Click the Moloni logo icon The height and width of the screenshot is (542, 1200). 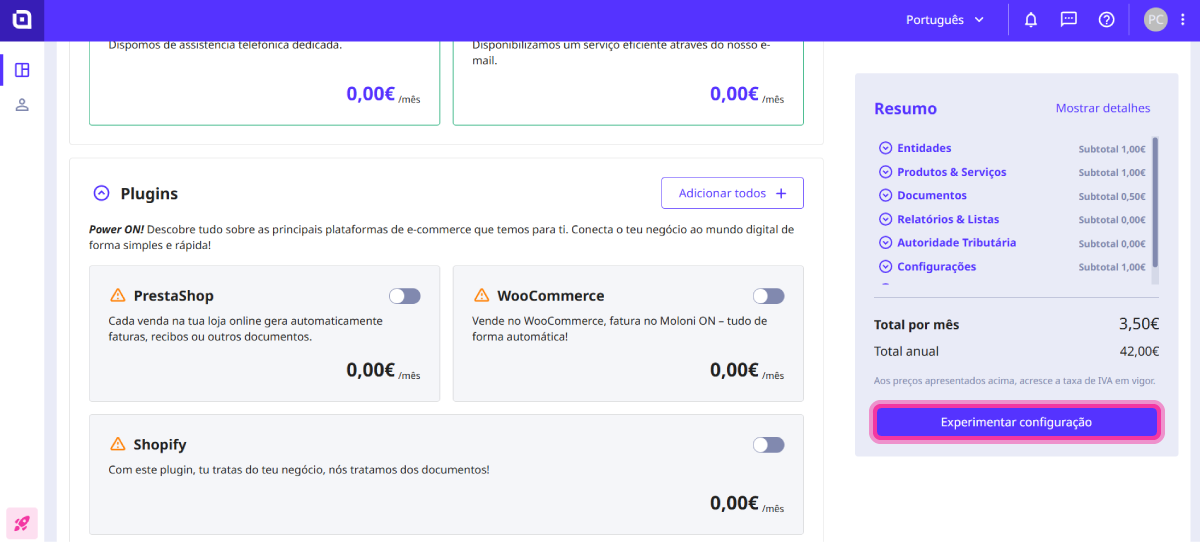tap(22, 20)
